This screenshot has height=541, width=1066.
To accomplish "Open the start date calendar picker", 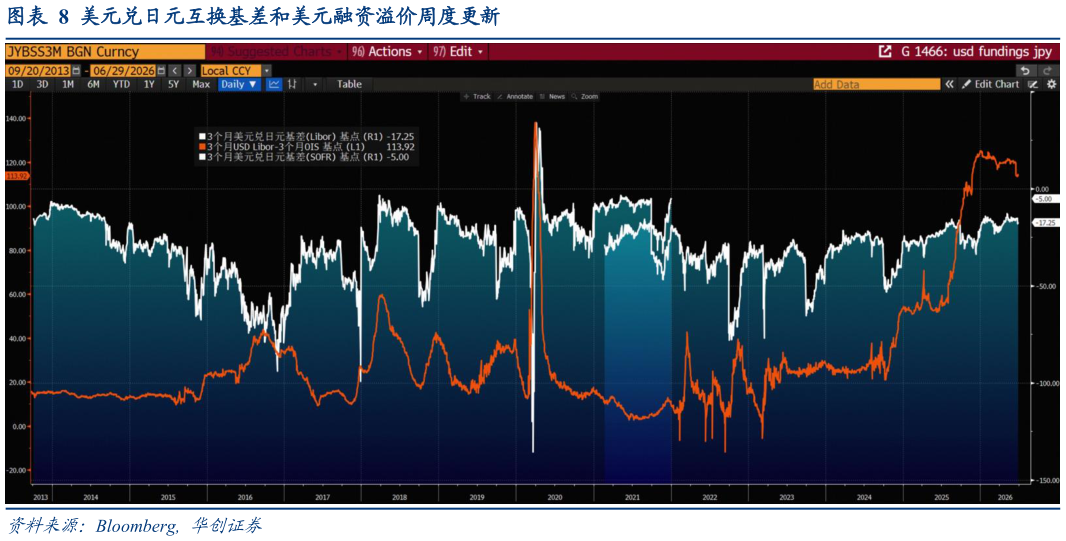I will click(x=75, y=71).
